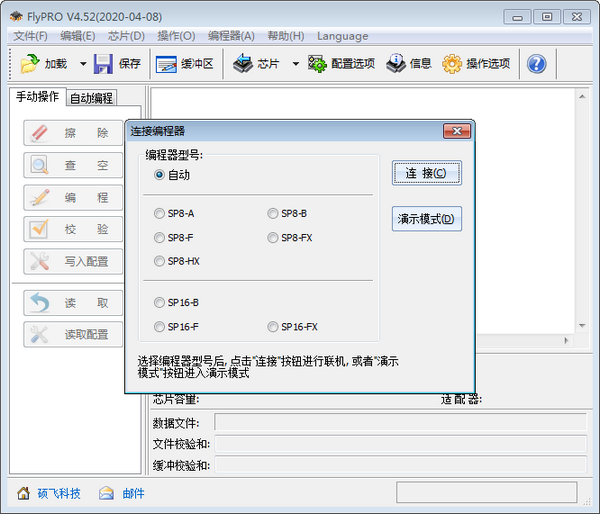The width and height of the screenshot is (600, 514).
Task: Expand the dropdown arrow next to 芯片
Action: 295,64
